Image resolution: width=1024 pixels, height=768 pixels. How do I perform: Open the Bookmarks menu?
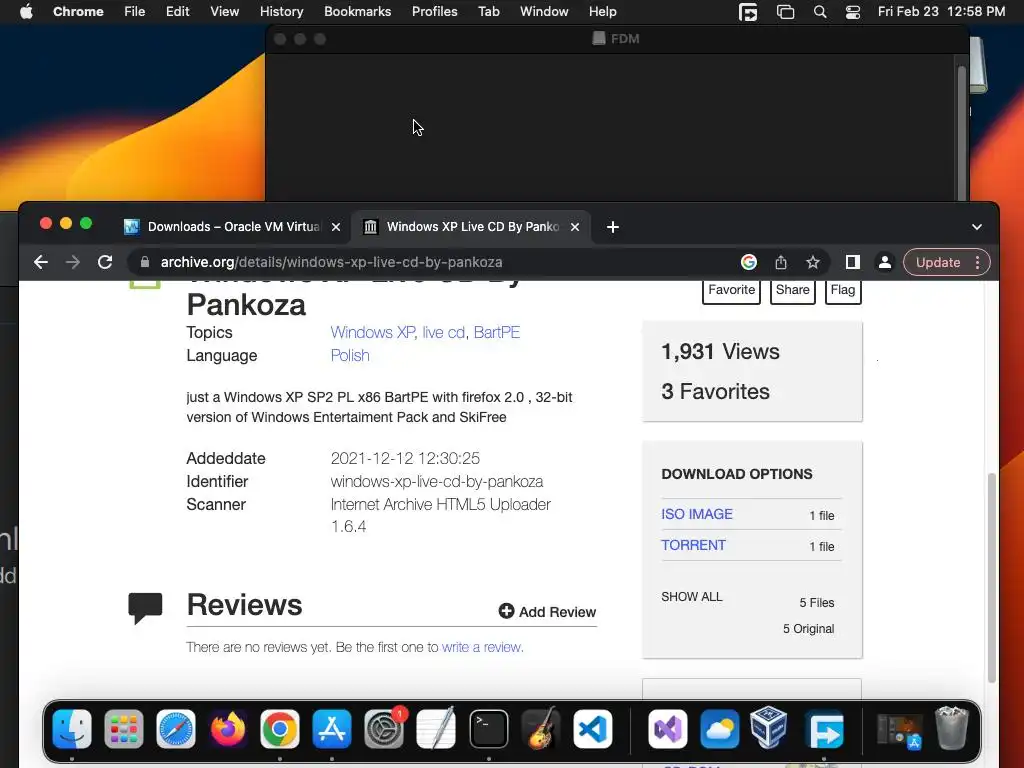click(x=357, y=12)
